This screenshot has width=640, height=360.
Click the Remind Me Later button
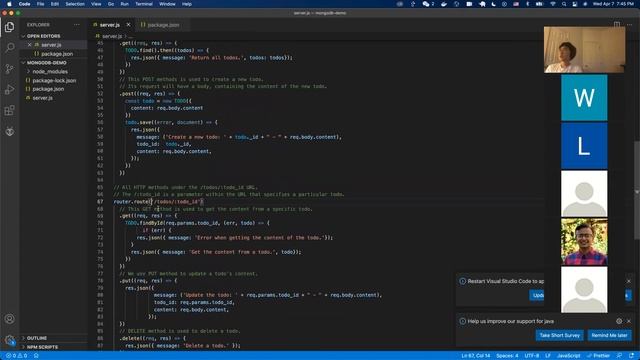[609, 336]
